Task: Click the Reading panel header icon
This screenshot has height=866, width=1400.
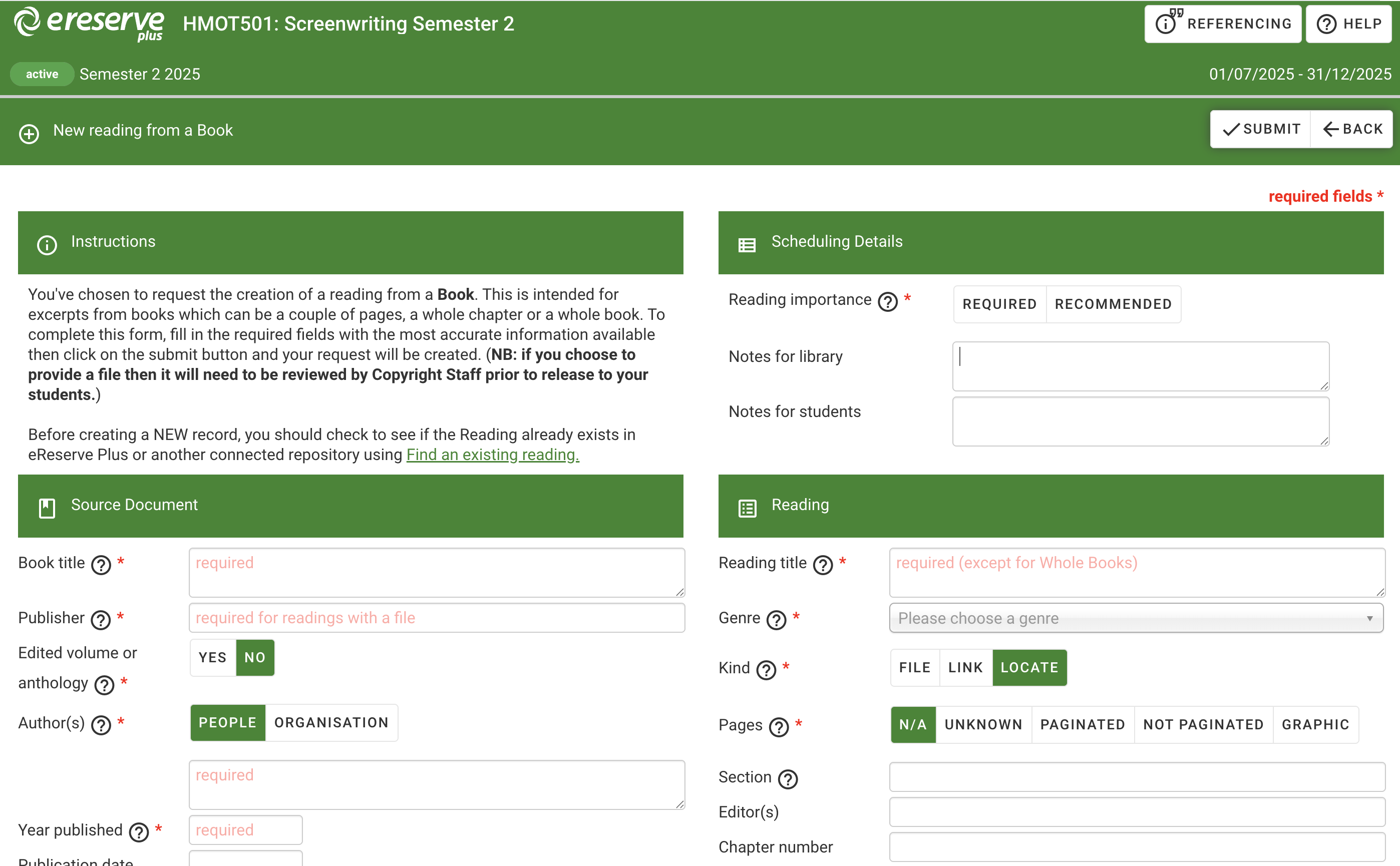Action: pyautogui.click(x=747, y=507)
